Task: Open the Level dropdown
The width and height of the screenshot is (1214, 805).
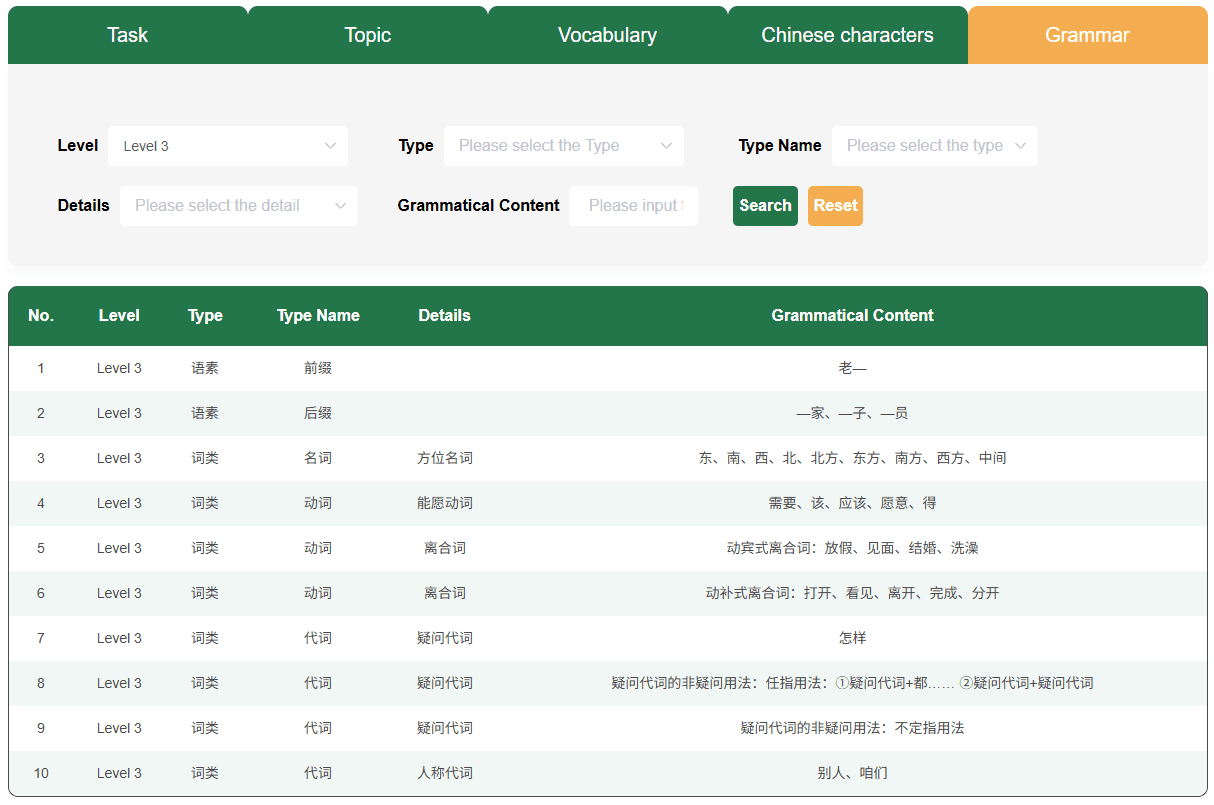Action: [228, 146]
